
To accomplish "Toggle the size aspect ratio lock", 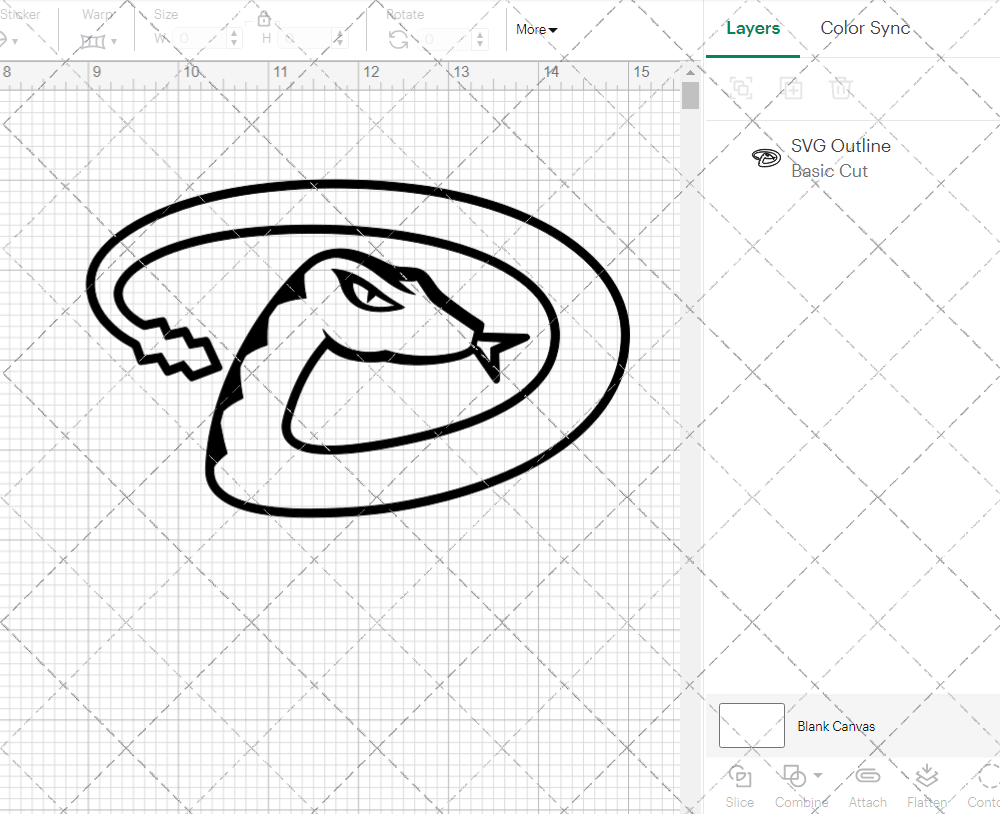I will (264, 19).
